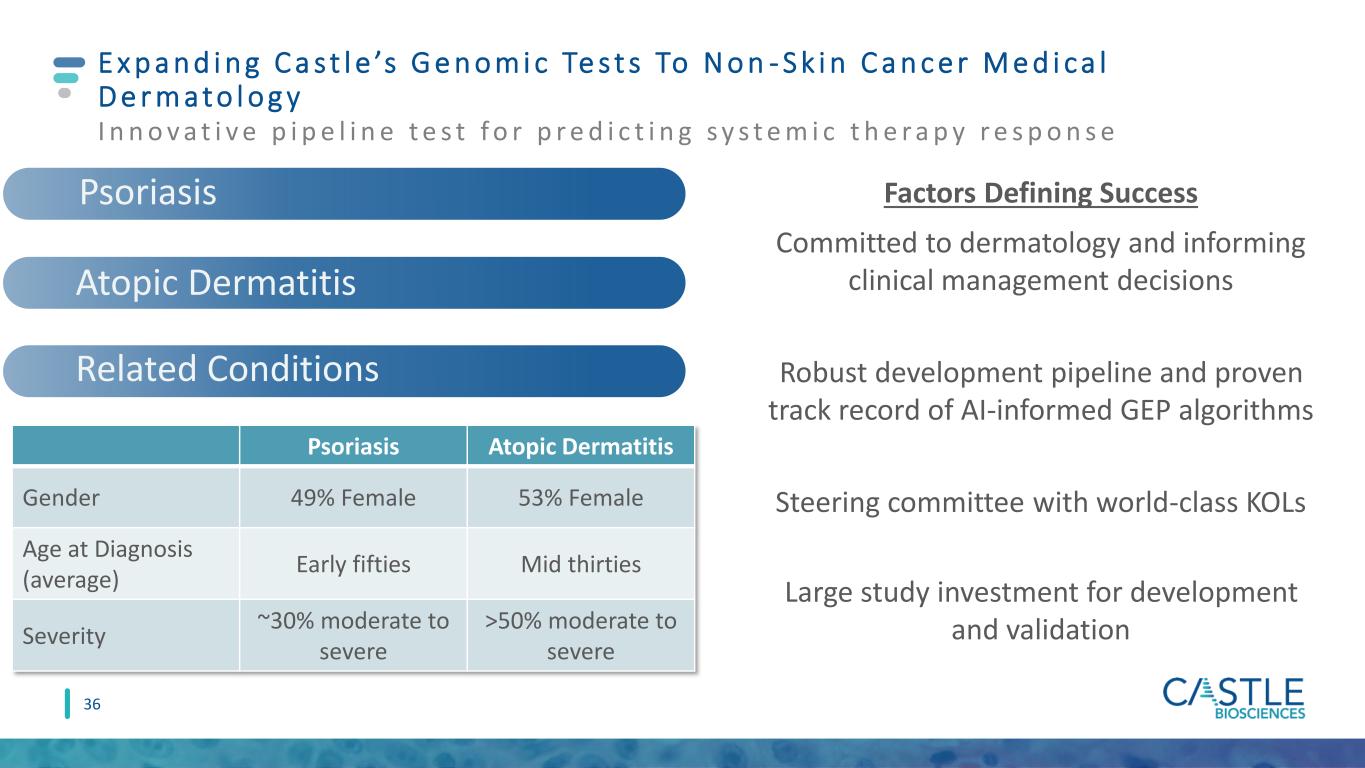Click the stacked bars icon beside title

tap(66, 77)
